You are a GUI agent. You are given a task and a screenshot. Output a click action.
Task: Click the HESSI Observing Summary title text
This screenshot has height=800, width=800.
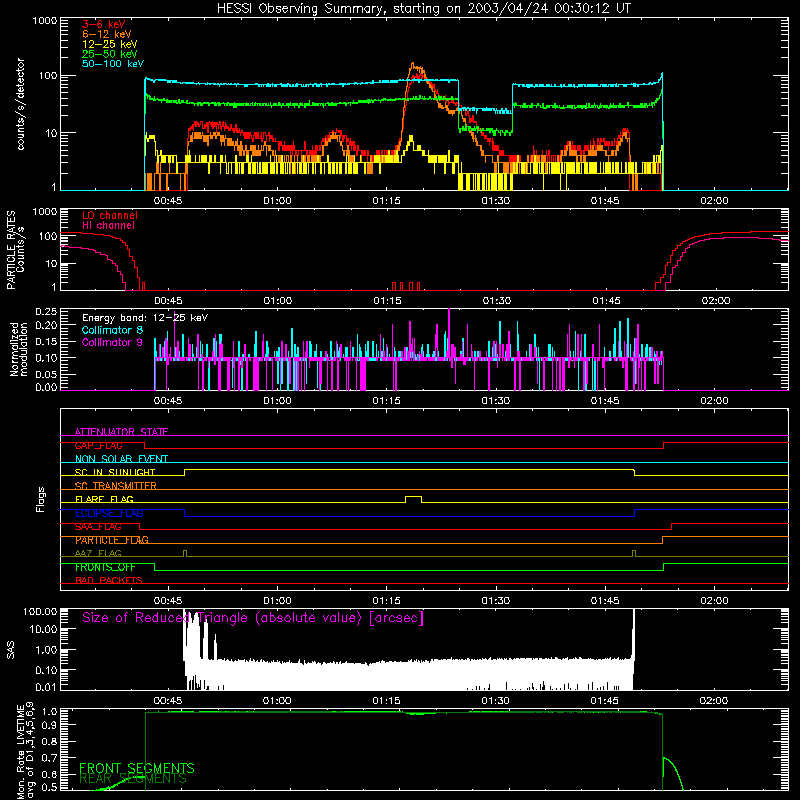click(424, 9)
